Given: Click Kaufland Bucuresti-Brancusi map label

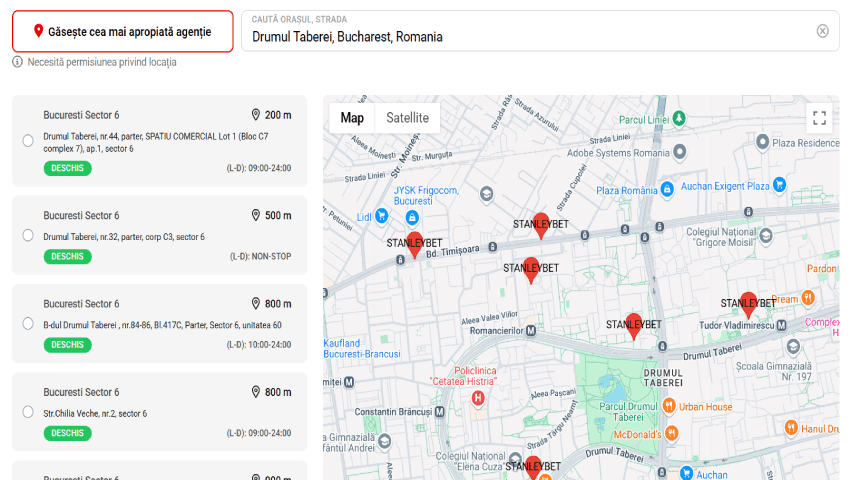Looking at the screenshot, I should [362, 349].
